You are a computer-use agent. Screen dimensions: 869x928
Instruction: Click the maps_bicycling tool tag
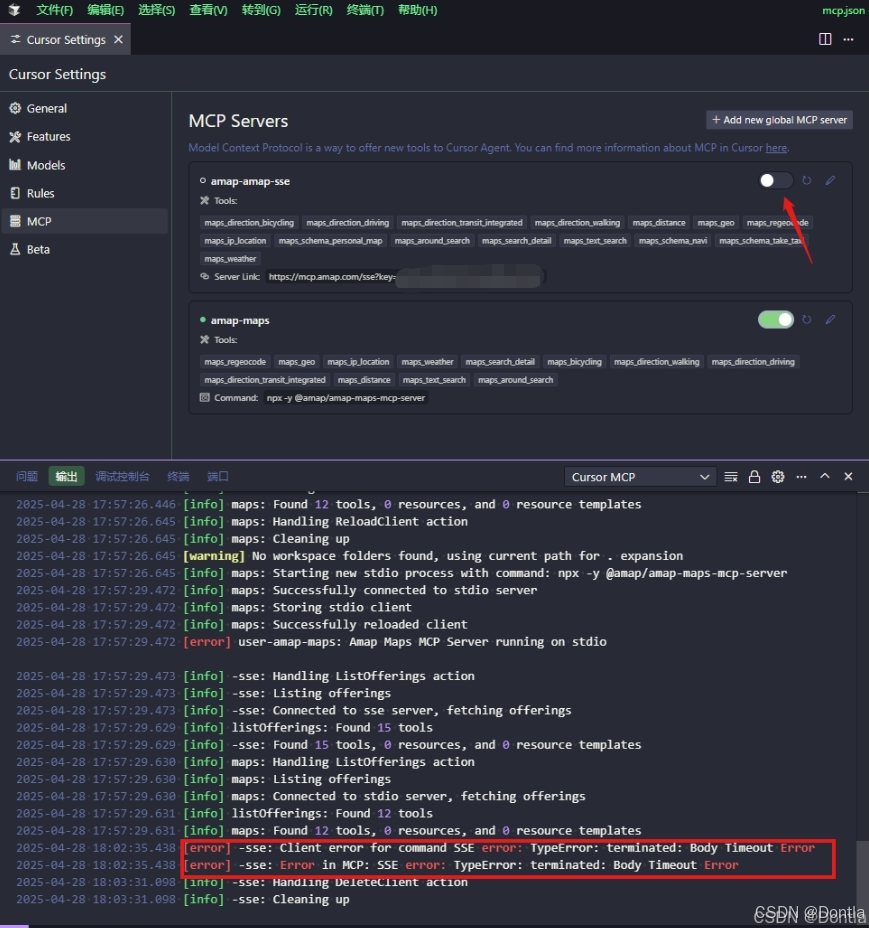tap(574, 362)
